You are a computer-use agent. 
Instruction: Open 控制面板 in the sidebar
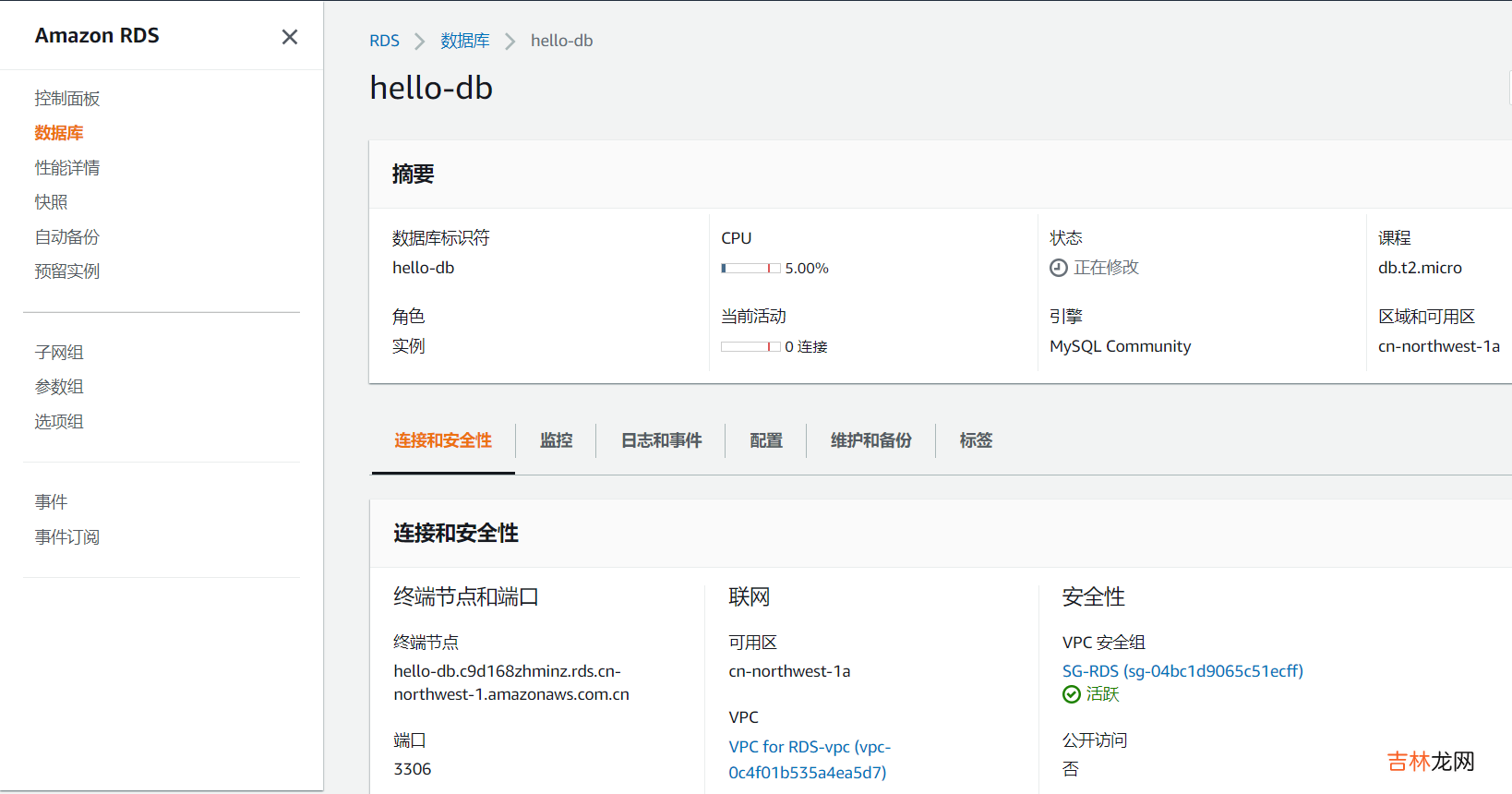click(67, 99)
